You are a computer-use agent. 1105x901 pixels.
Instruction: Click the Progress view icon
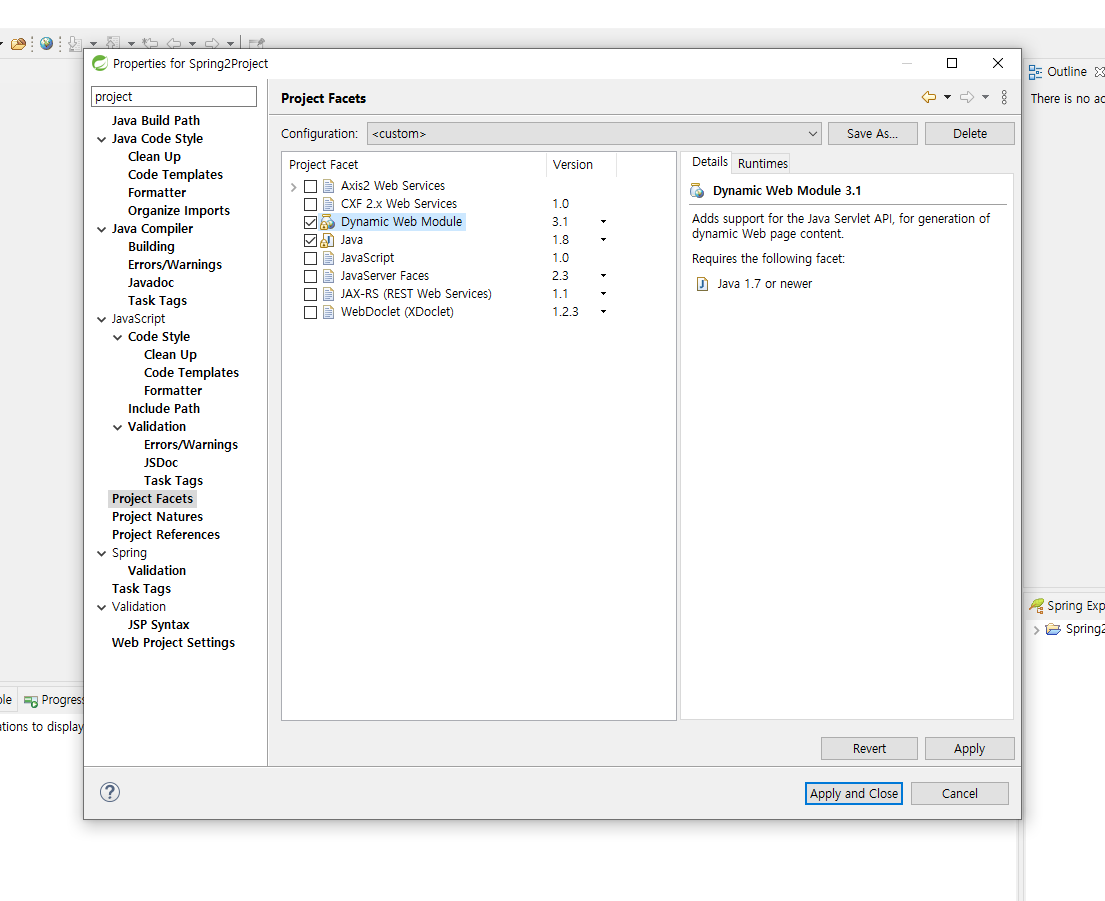[x=30, y=701]
